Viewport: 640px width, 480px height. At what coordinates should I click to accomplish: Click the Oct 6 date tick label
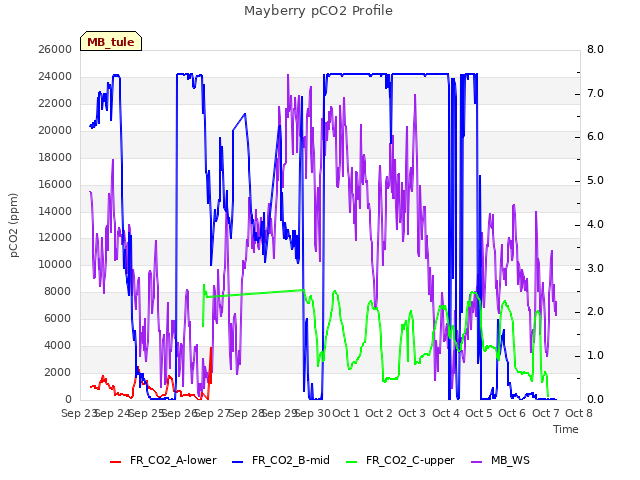(512, 413)
